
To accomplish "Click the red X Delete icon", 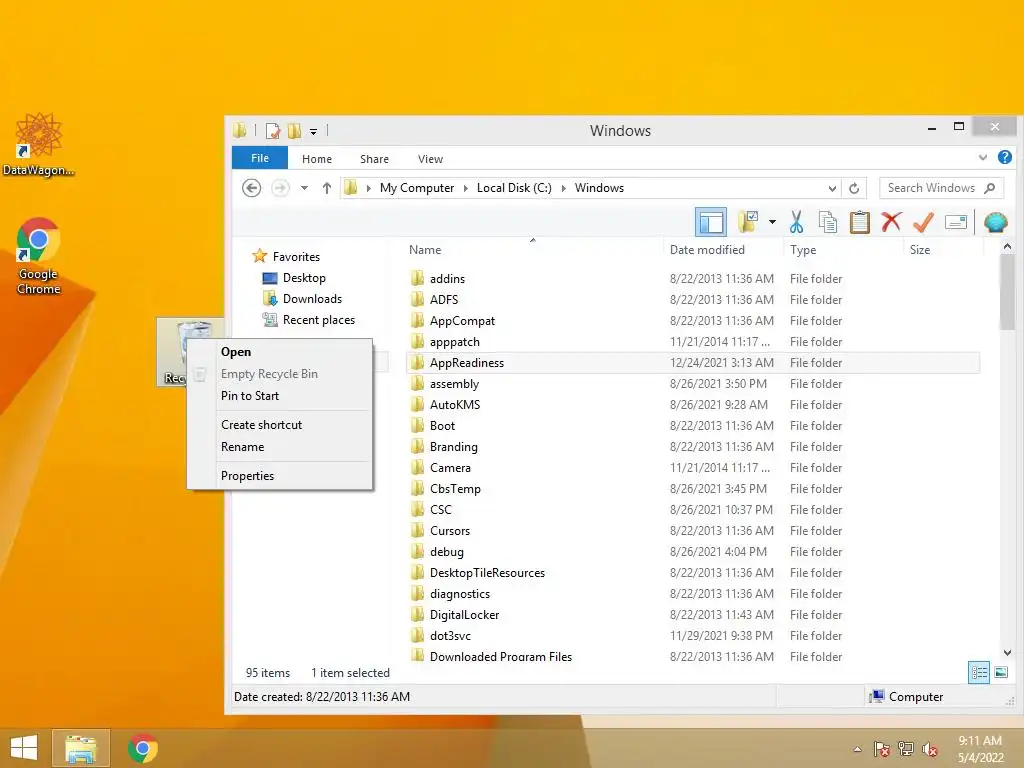I will 891,222.
